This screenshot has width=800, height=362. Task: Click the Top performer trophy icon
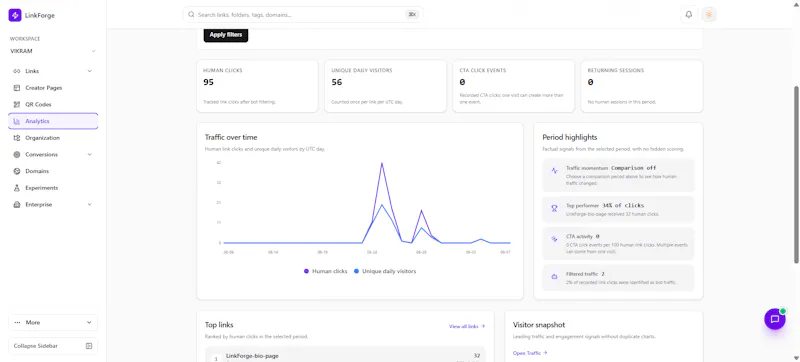[554, 209]
